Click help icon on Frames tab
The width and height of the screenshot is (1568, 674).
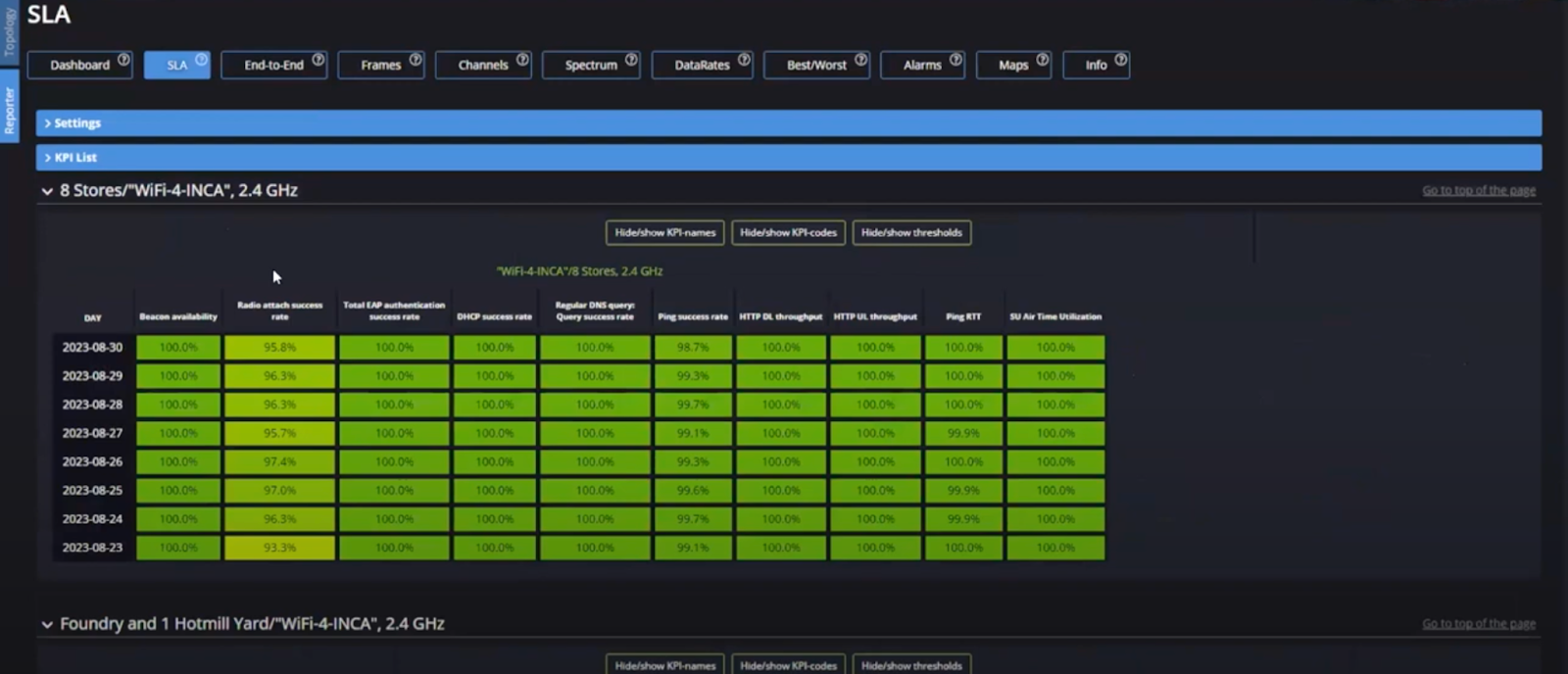(416, 60)
